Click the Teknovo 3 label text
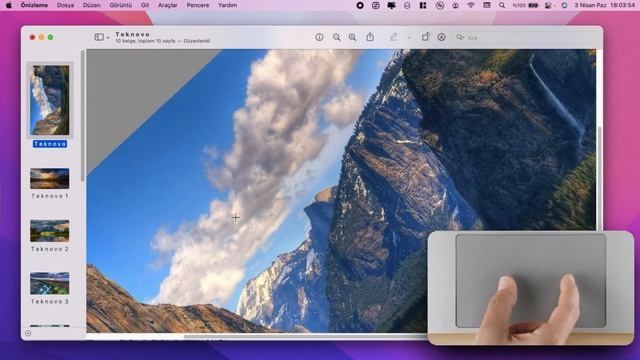 50,301
